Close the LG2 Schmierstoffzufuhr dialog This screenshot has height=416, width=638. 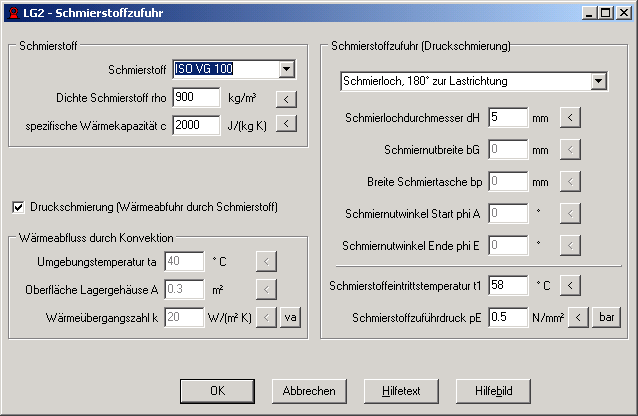(624, 13)
